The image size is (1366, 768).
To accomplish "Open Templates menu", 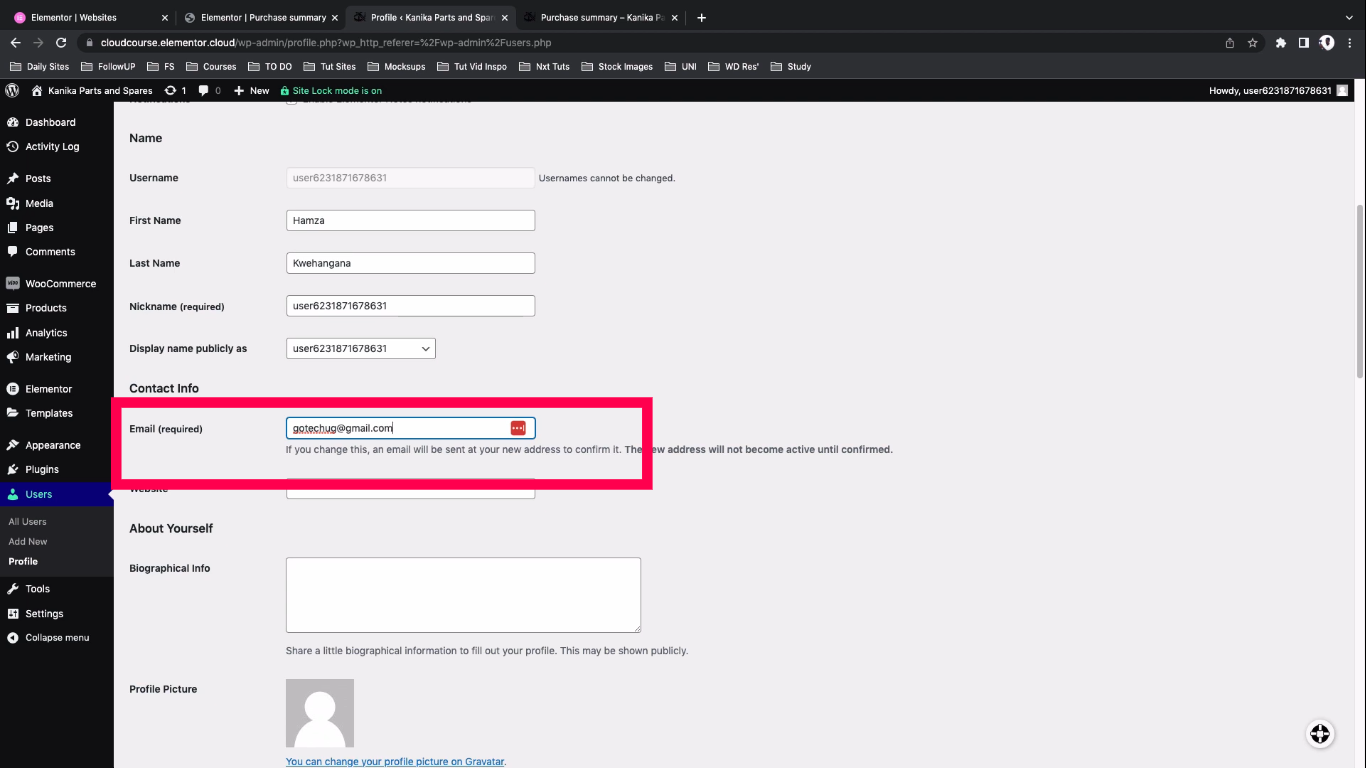I will tap(49, 413).
